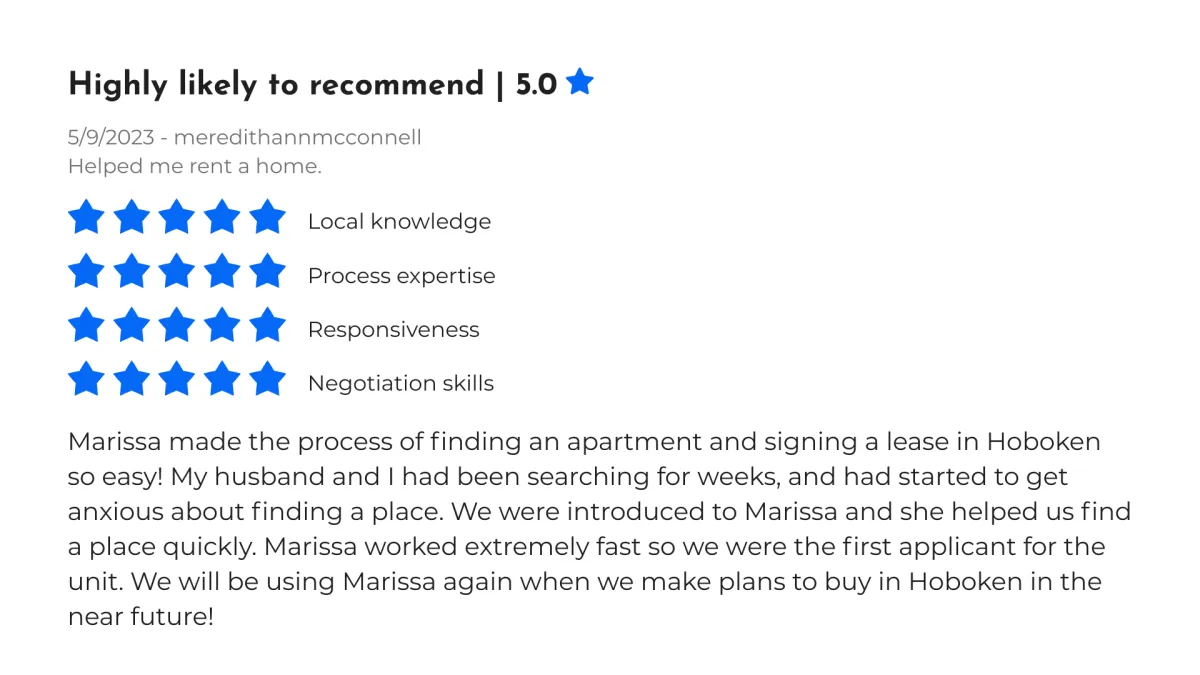Select the first star in Local knowledge row
The height and width of the screenshot is (675, 1200).
pyautogui.click(x=86, y=217)
